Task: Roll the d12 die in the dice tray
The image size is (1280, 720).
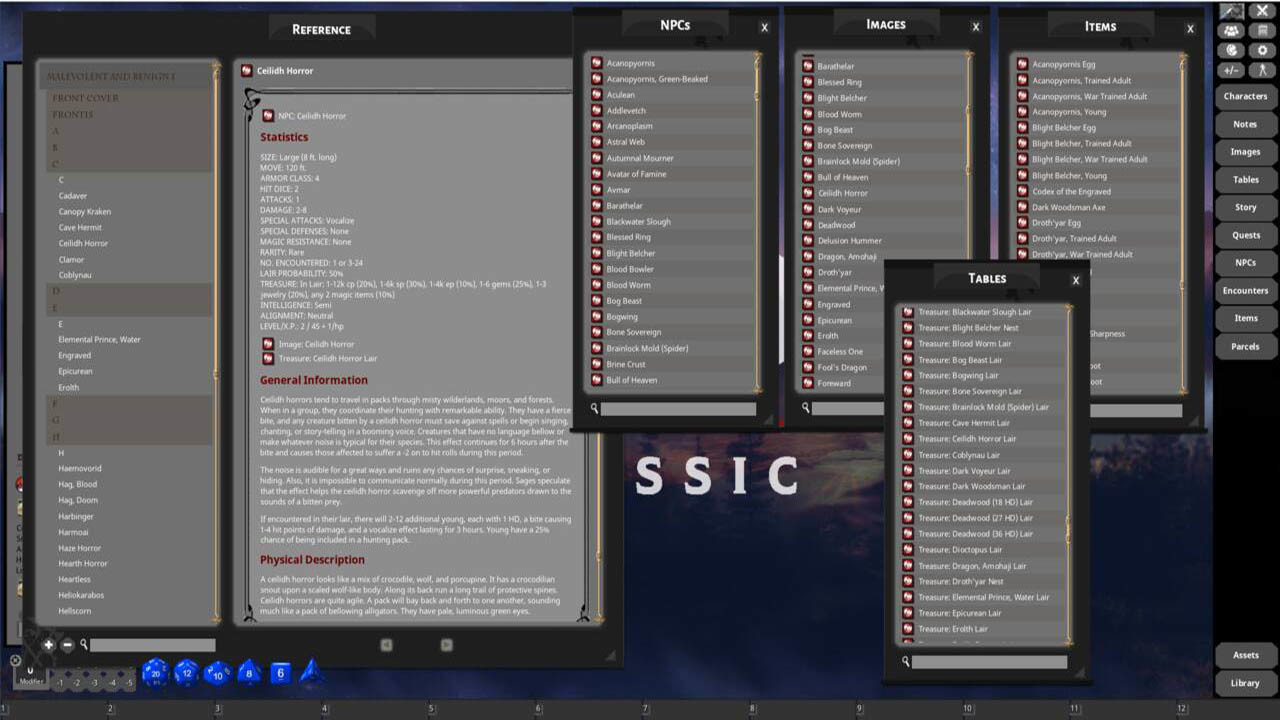Action: 187,674
